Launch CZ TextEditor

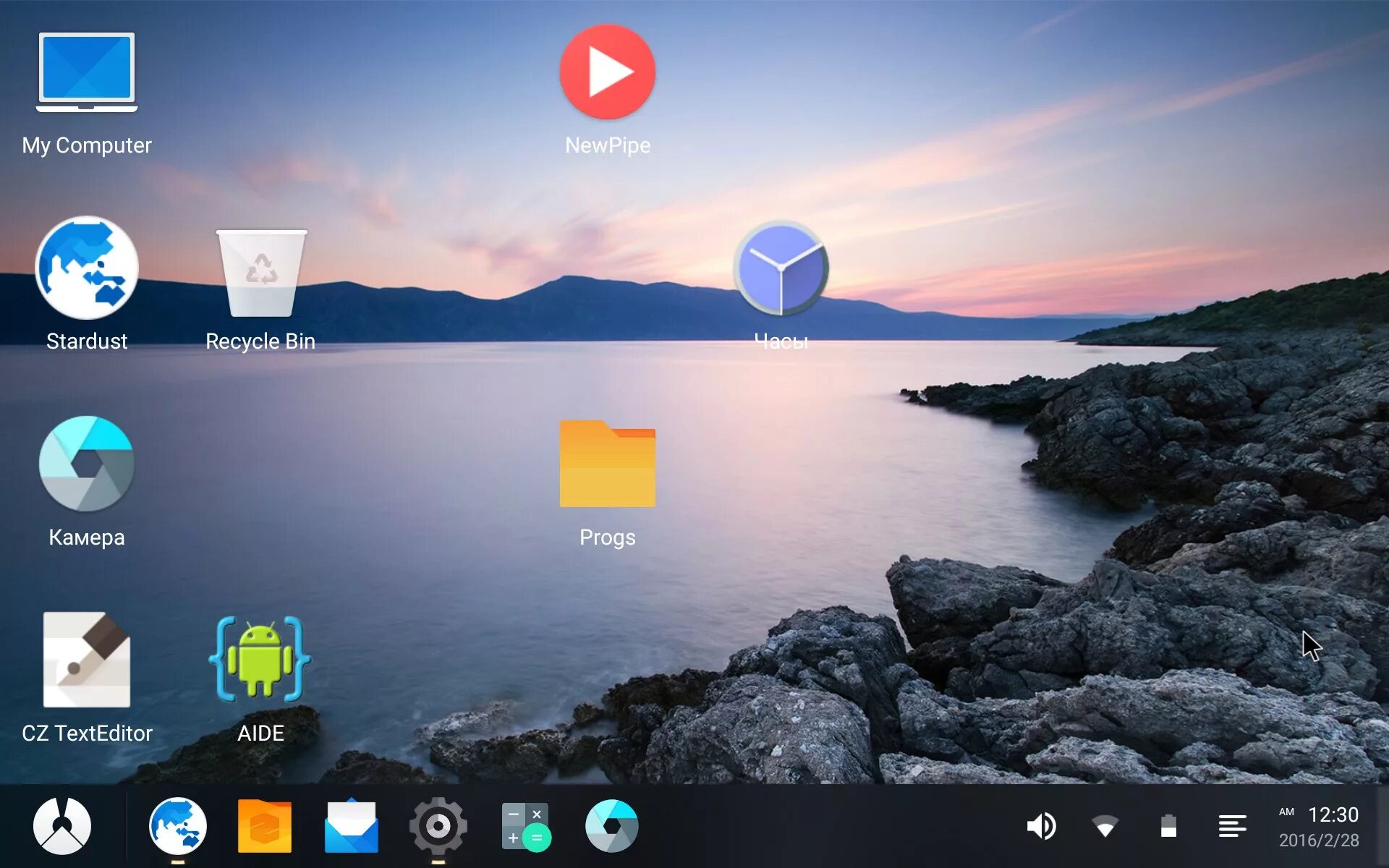[x=87, y=660]
